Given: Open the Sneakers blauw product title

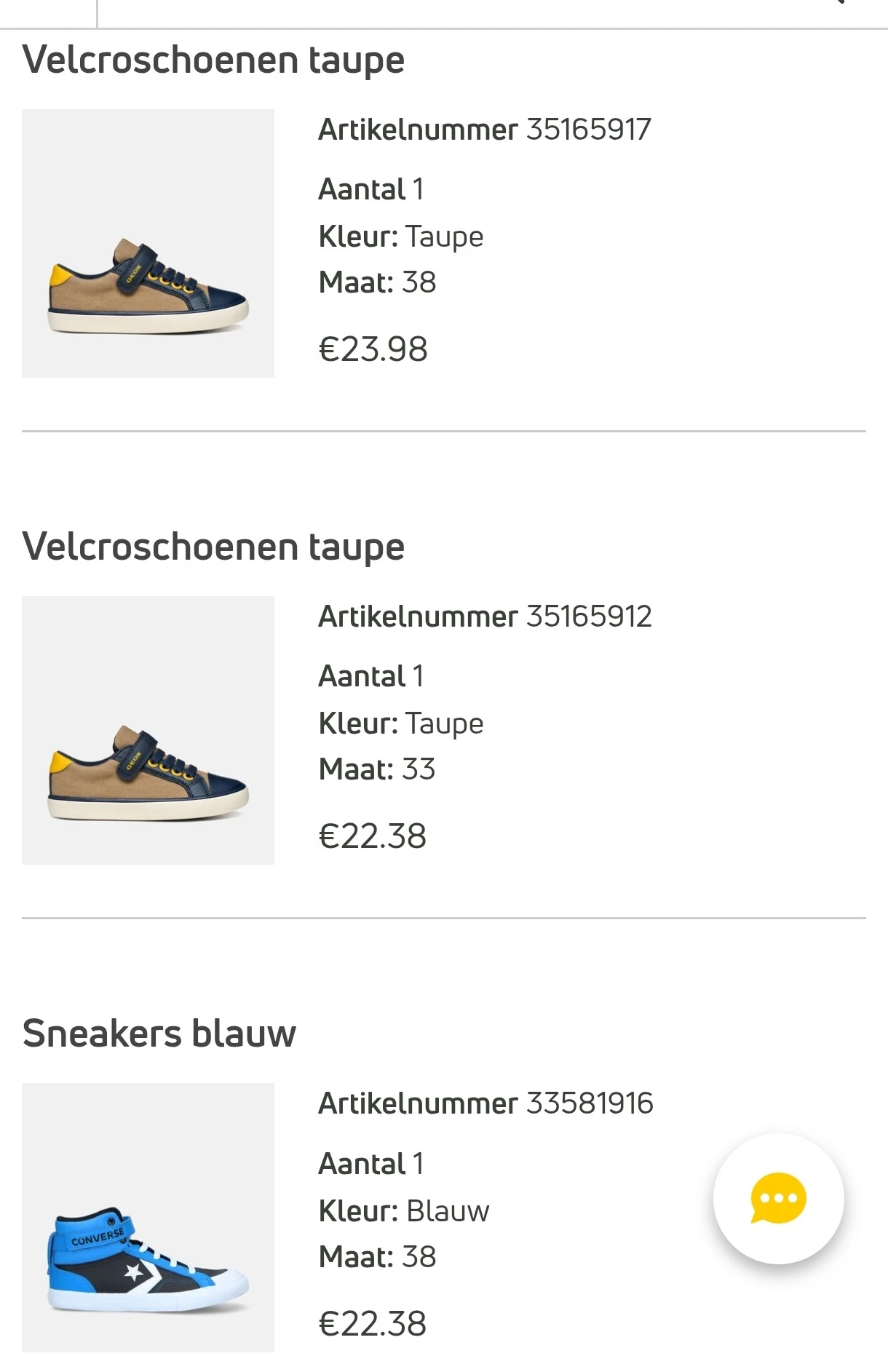Looking at the screenshot, I should [x=159, y=1031].
